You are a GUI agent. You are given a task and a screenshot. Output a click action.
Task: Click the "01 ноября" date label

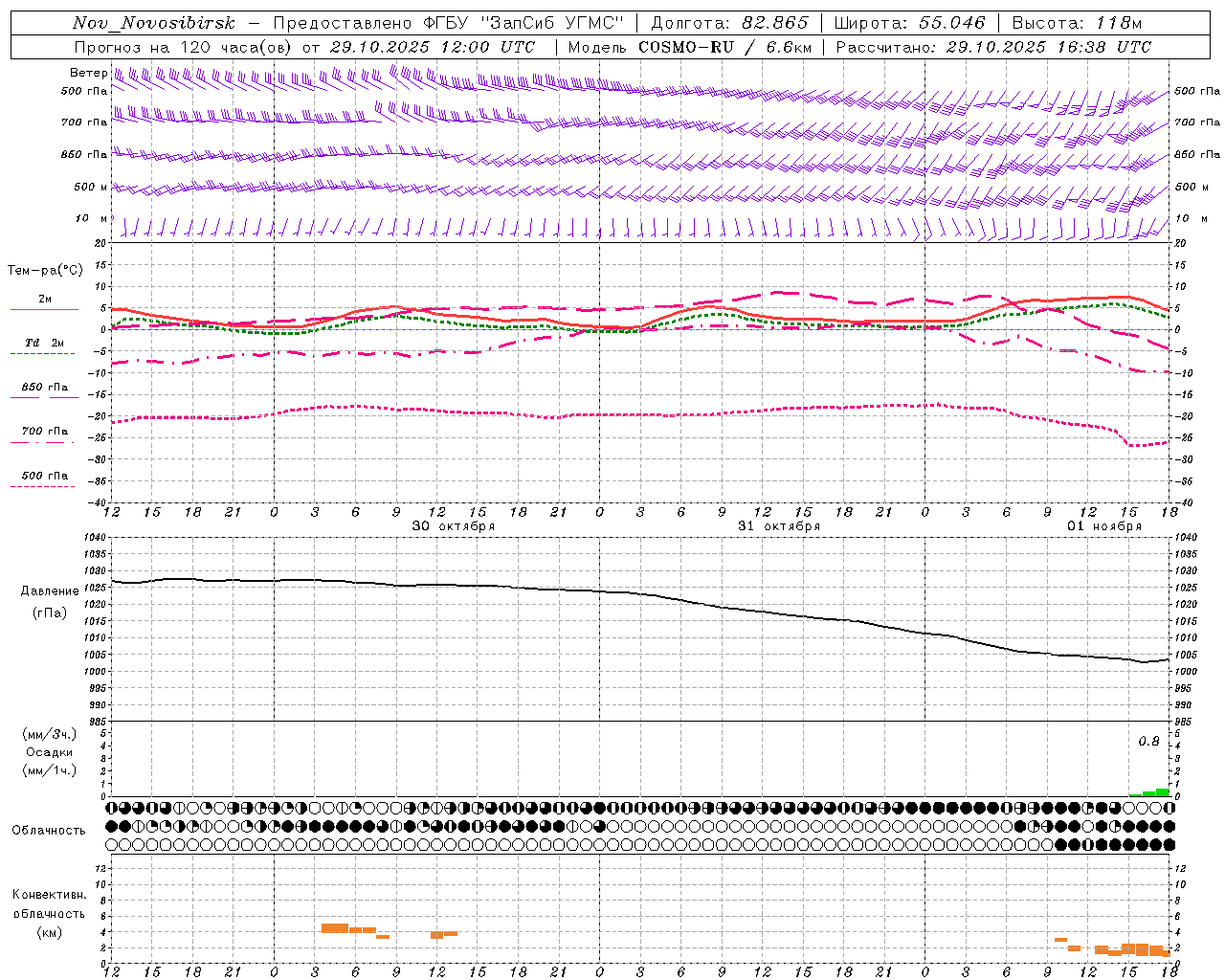click(x=1104, y=526)
